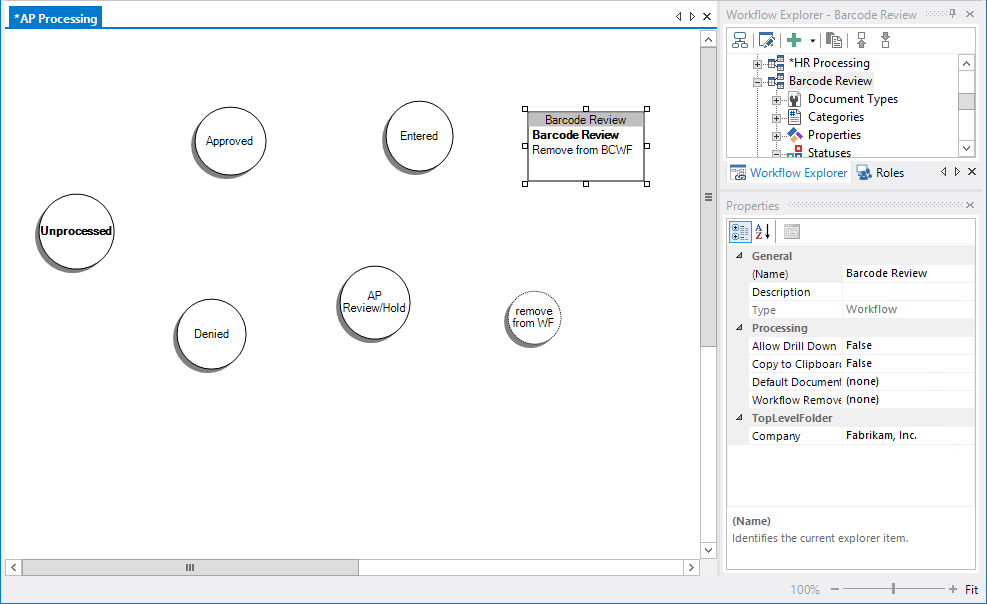Close the Workflow Explorer tab group

coord(971,172)
